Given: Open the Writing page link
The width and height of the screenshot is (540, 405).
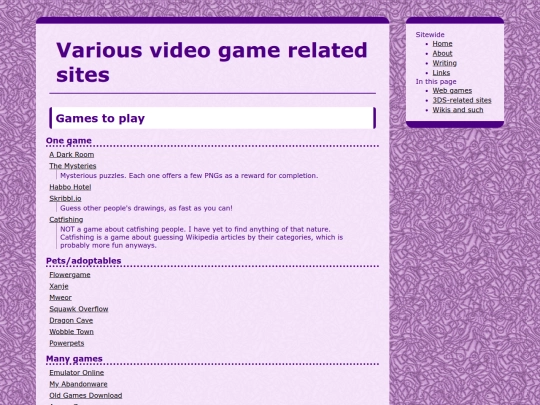Looking at the screenshot, I should (x=445, y=63).
